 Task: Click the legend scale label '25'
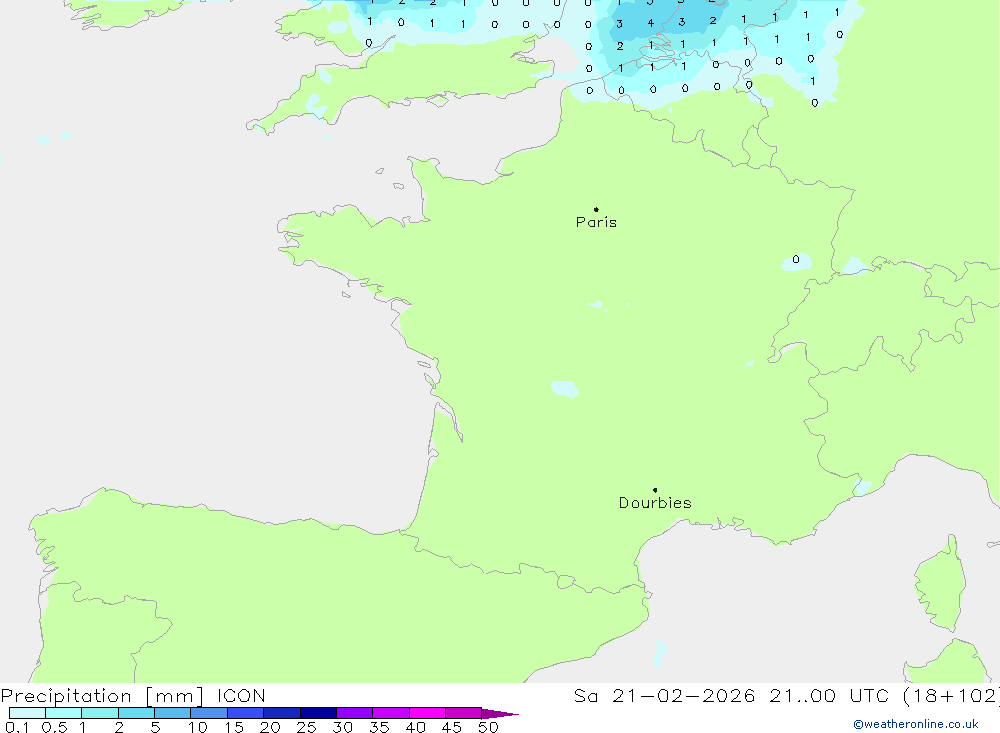(x=306, y=727)
